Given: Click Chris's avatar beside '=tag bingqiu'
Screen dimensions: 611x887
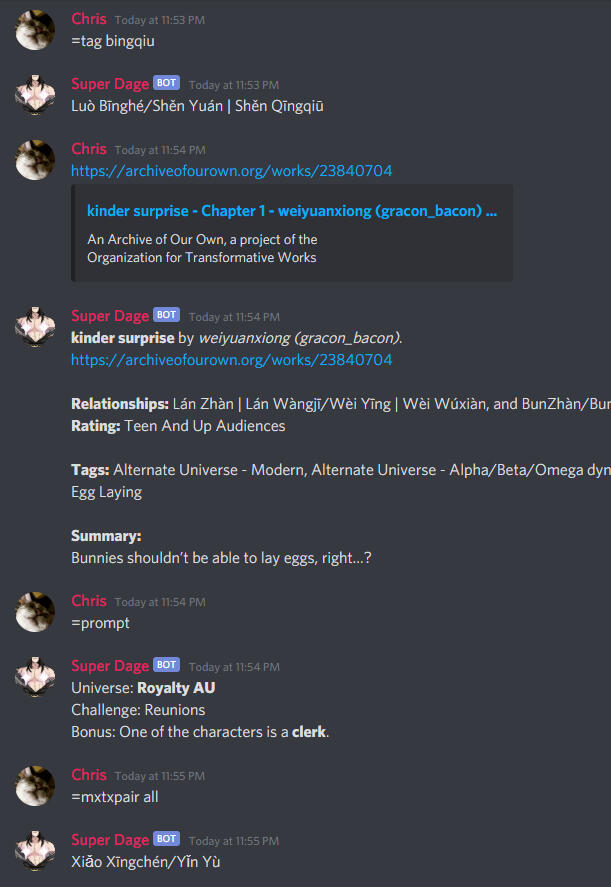Looking at the screenshot, I should tap(35, 30).
